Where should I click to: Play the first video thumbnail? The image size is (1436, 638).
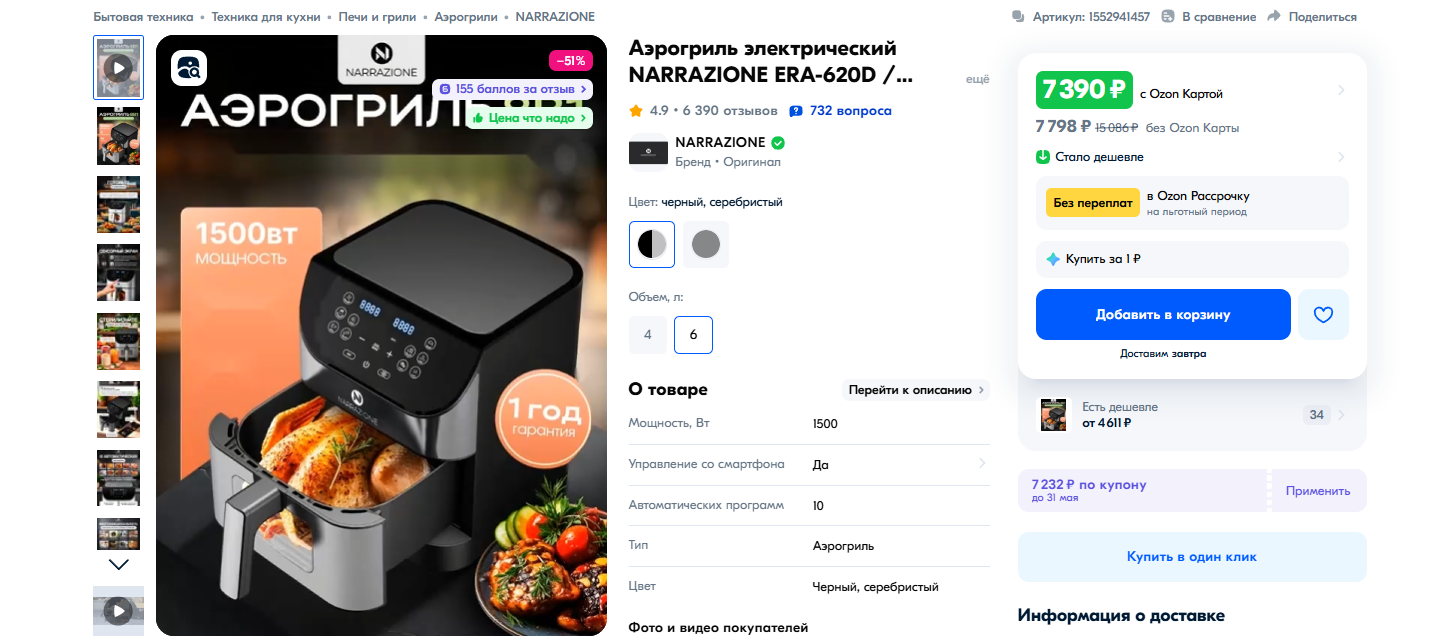(119, 68)
